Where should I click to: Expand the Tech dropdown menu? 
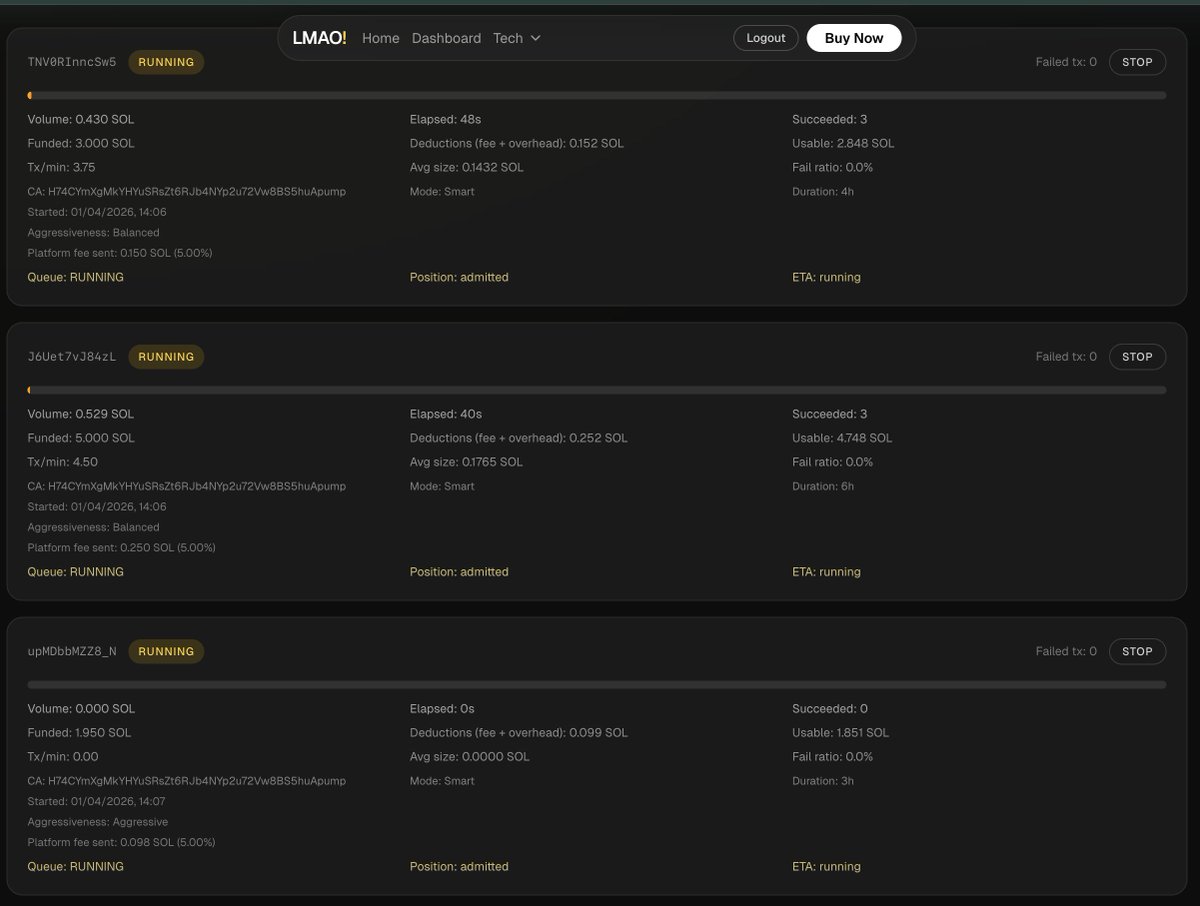(x=517, y=38)
